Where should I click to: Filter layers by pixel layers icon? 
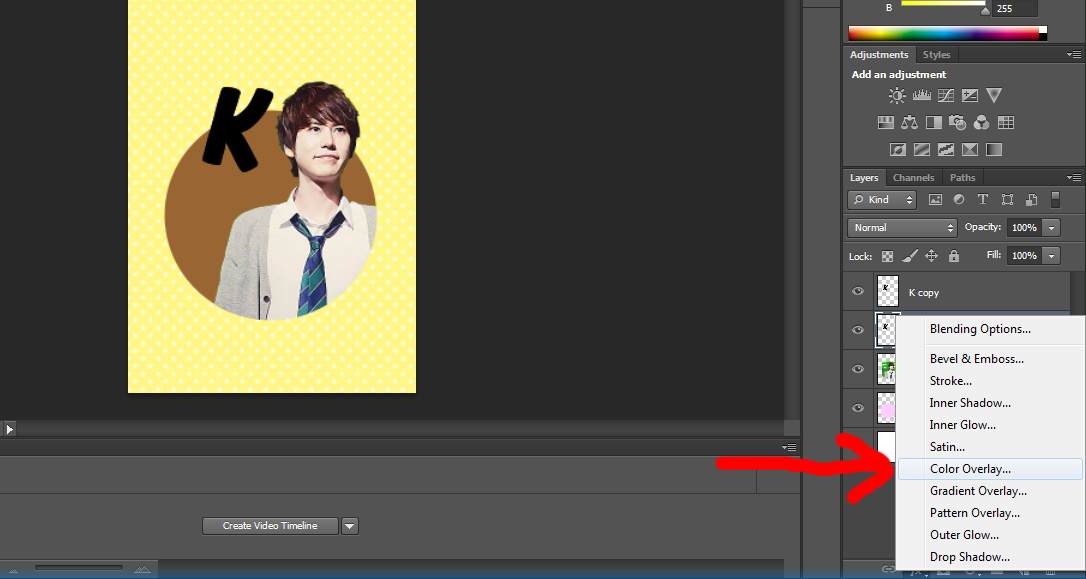click(935, 199)
